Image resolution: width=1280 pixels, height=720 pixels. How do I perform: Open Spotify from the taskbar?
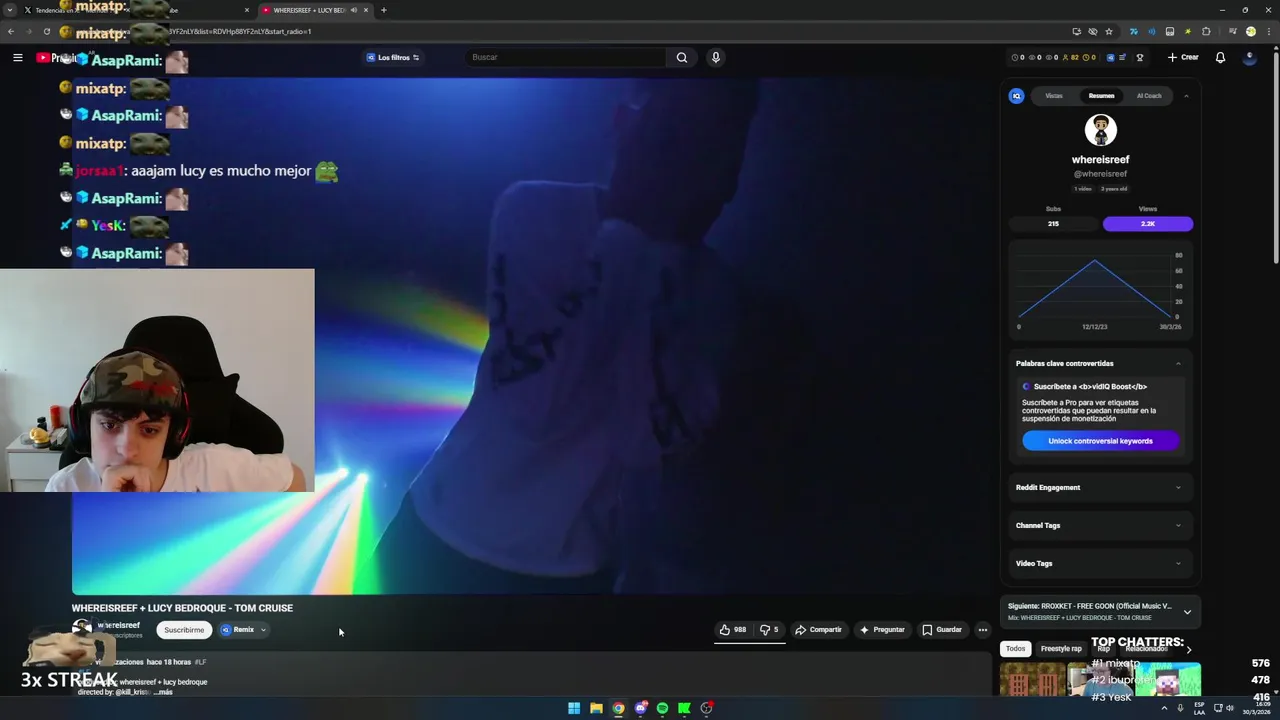coord(662,708)
